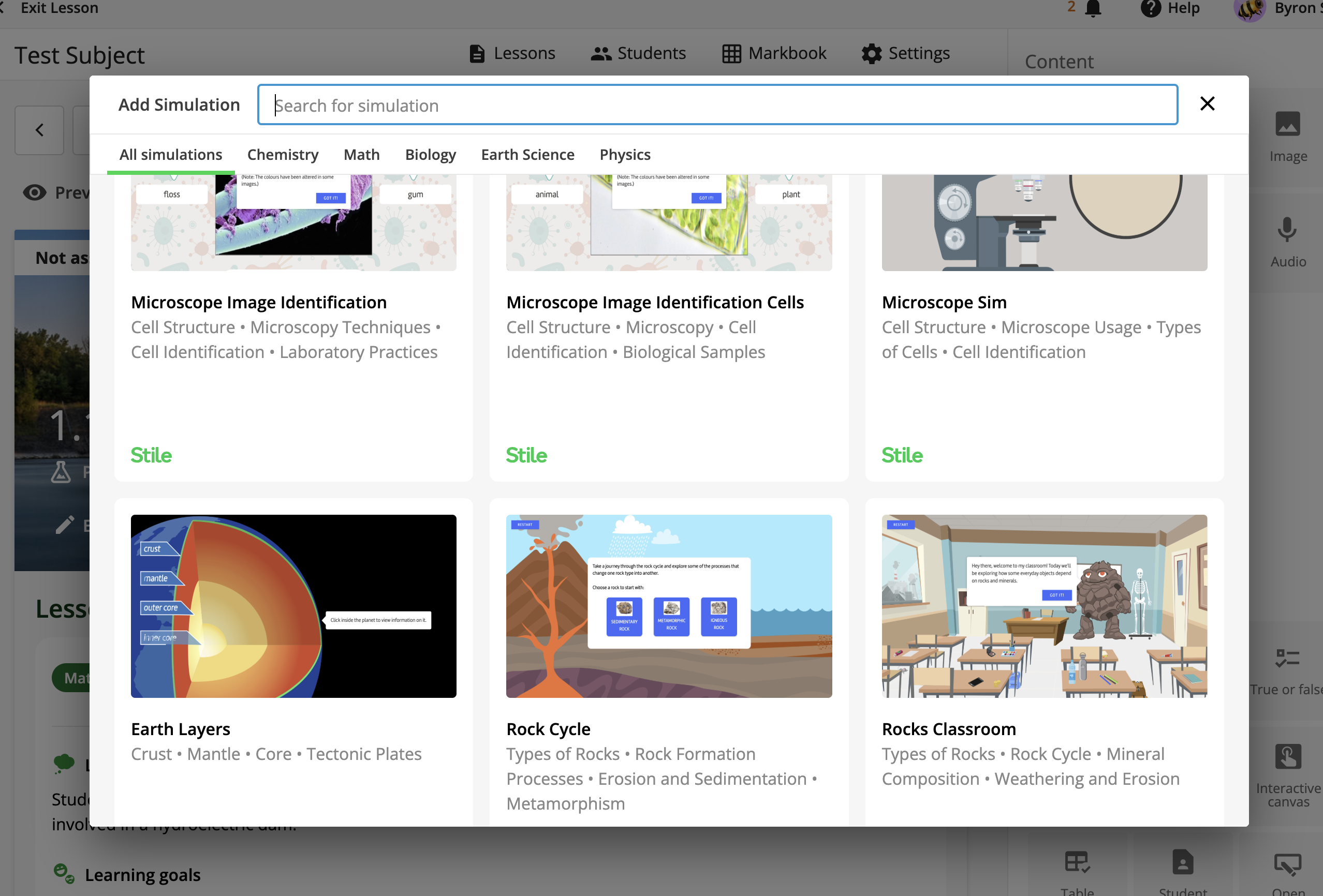Switch to the Chemistry tab
The image size is (1323, 896).
coord(283,155)
